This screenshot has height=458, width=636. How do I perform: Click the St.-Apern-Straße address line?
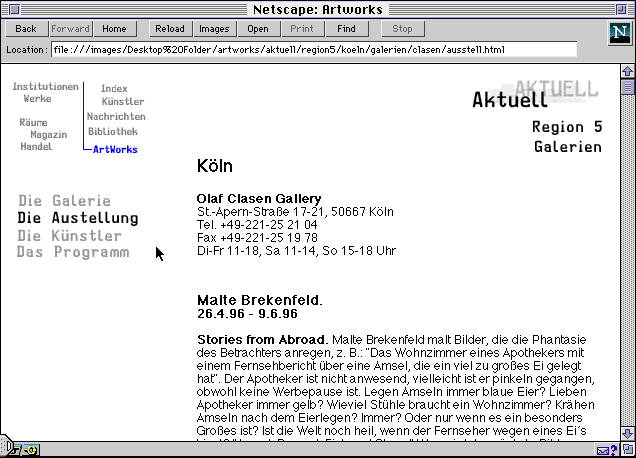(295, 212)
